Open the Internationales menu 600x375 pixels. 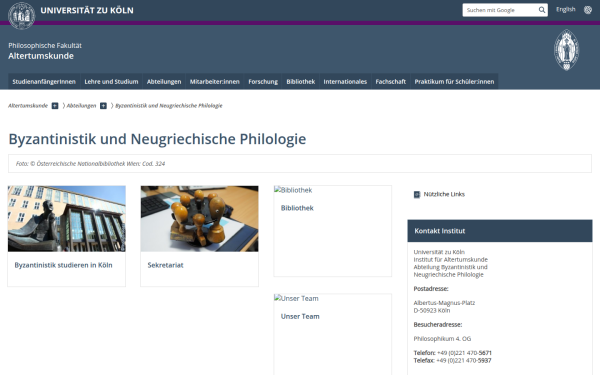click(345, 82)
